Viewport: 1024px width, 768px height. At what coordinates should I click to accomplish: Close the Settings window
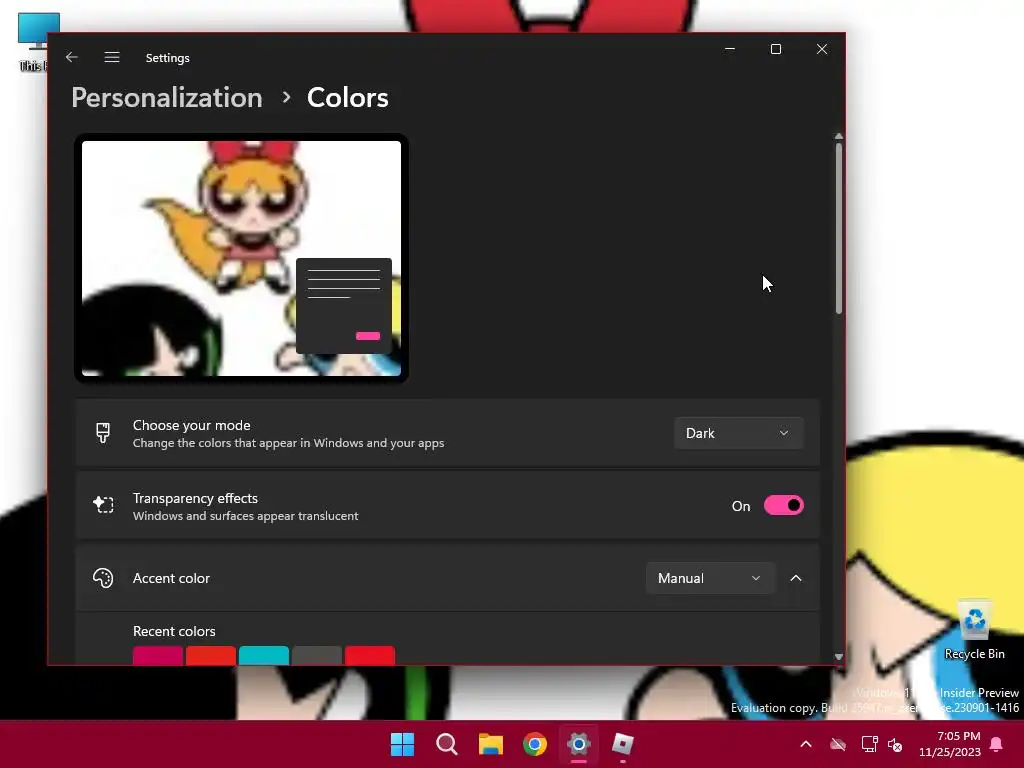point(822,49)
